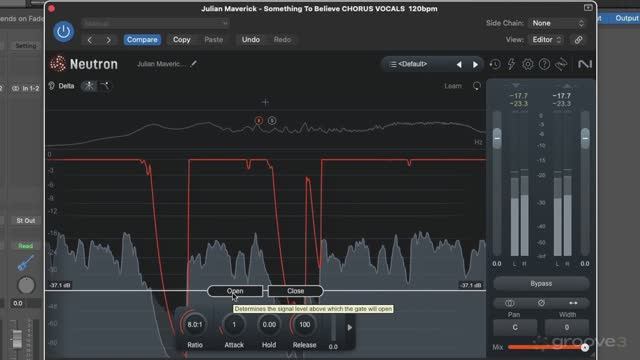Click the Mix slider handle
The height and width of the screenshot is (360, 640).
click(584, 347)
